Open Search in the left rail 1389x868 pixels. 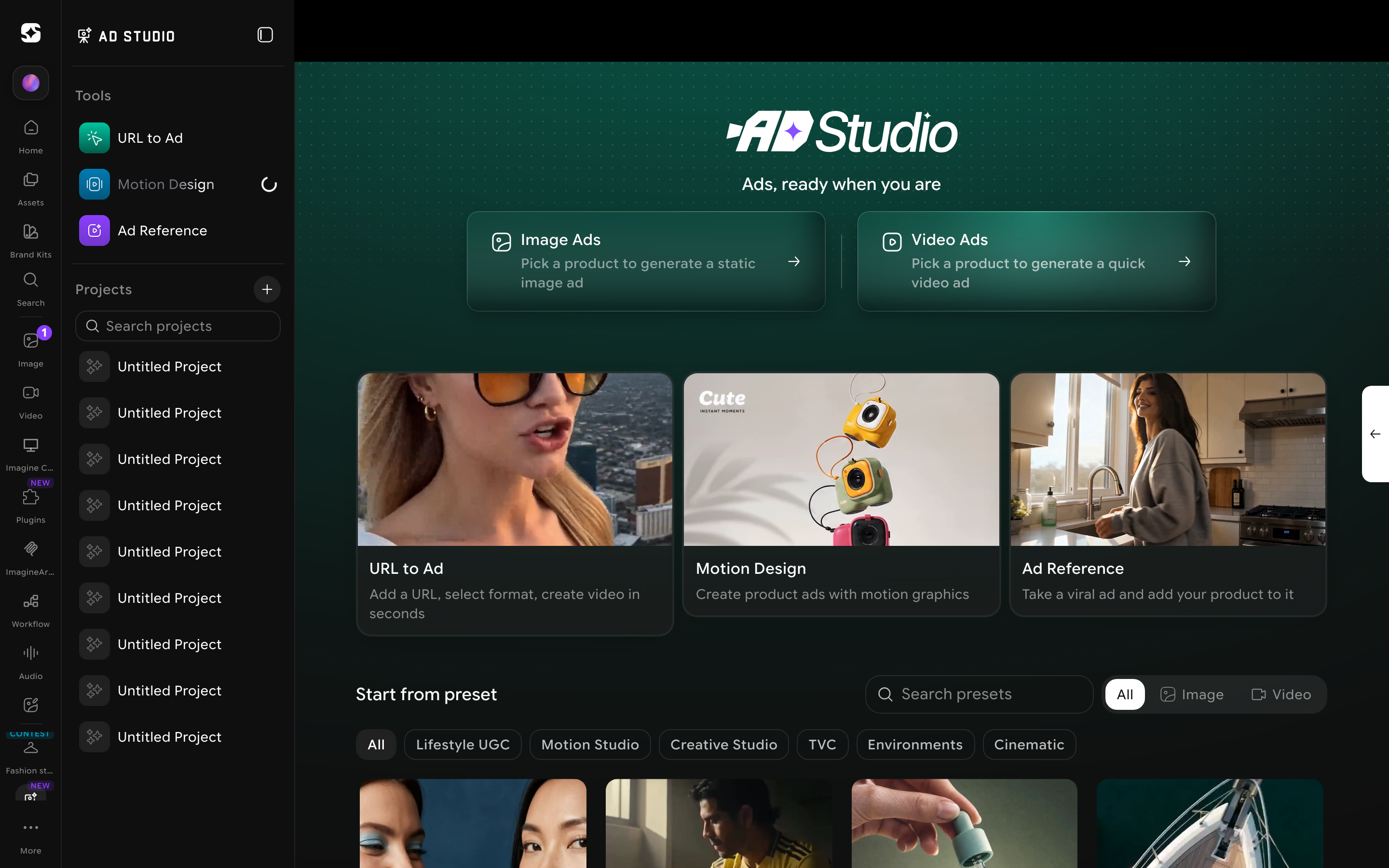(30, 289)
